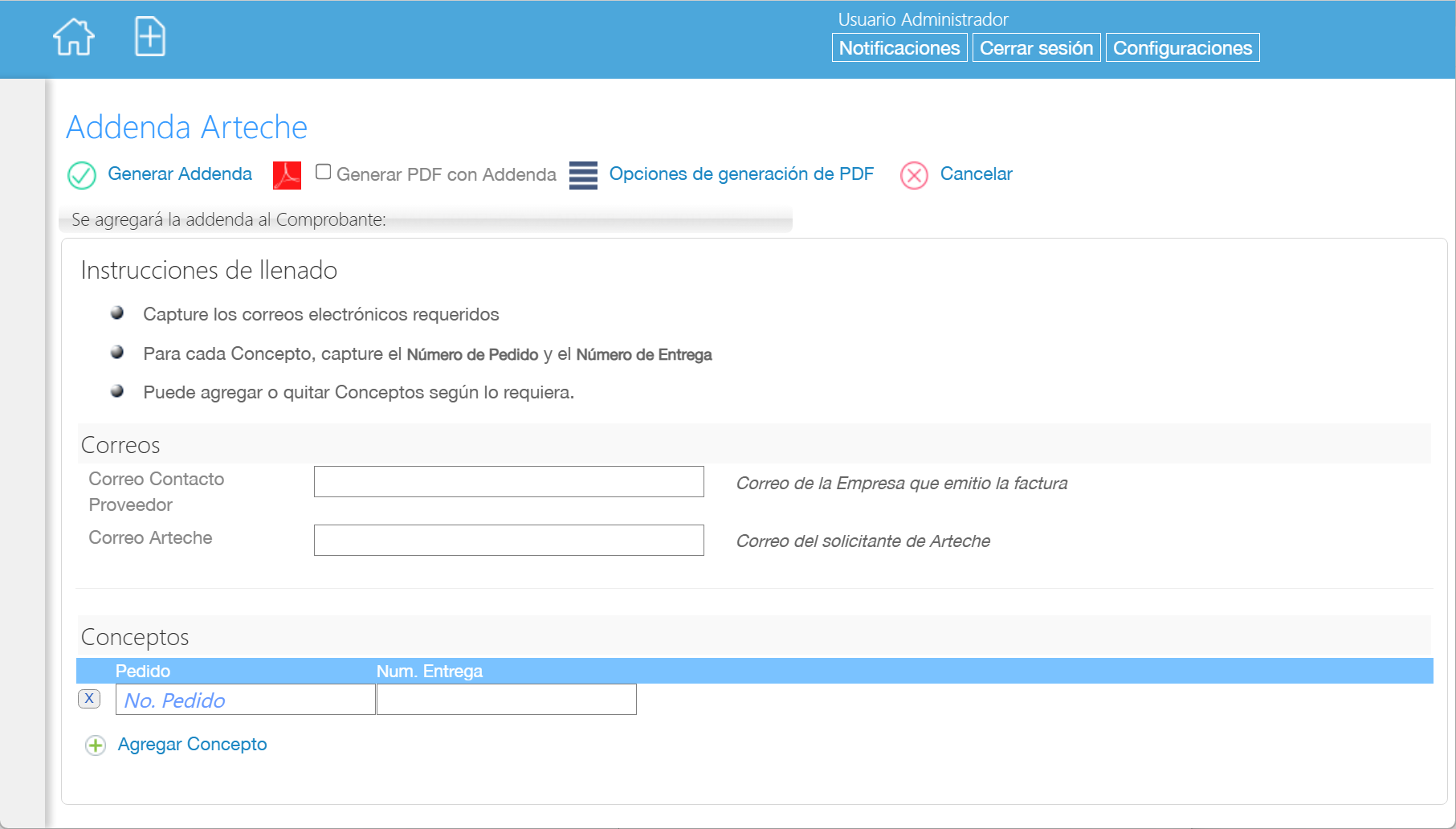Click the green checkmark Generar Addenda icon
Viewport: 1456px width, 829px height.
(82, 175)
